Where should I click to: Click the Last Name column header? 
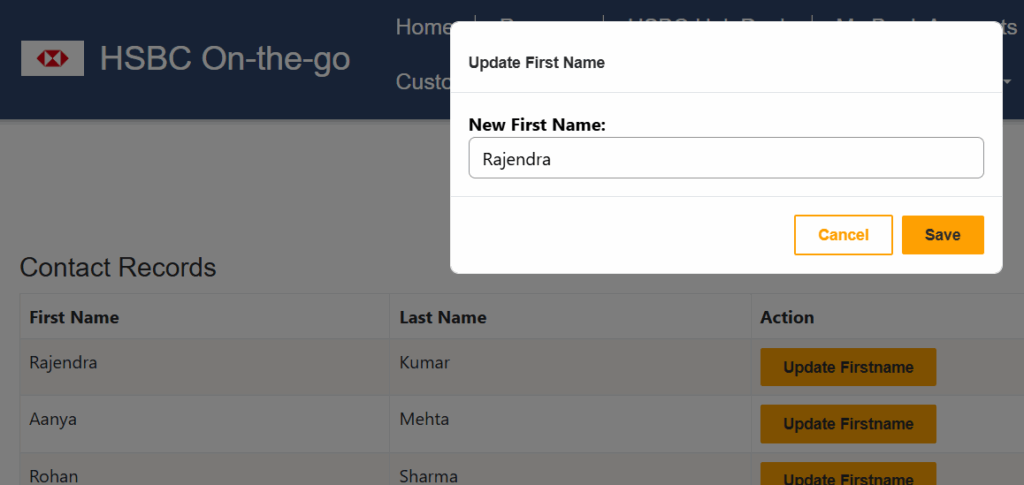click(443, 318)
